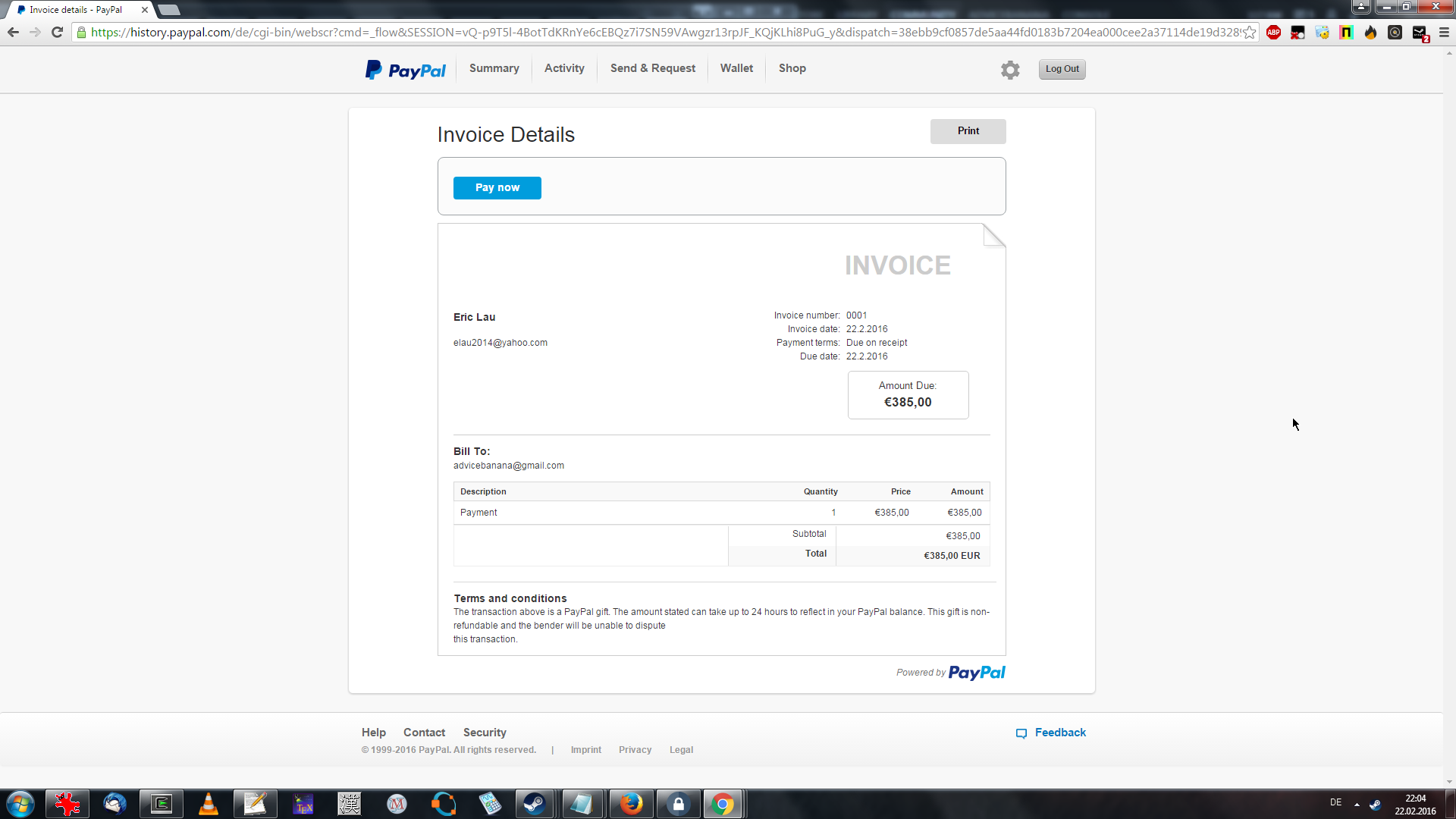Open the Adblock Plus extension icon
This screenshot has width=1456, height=819.
click(1274, 33)
